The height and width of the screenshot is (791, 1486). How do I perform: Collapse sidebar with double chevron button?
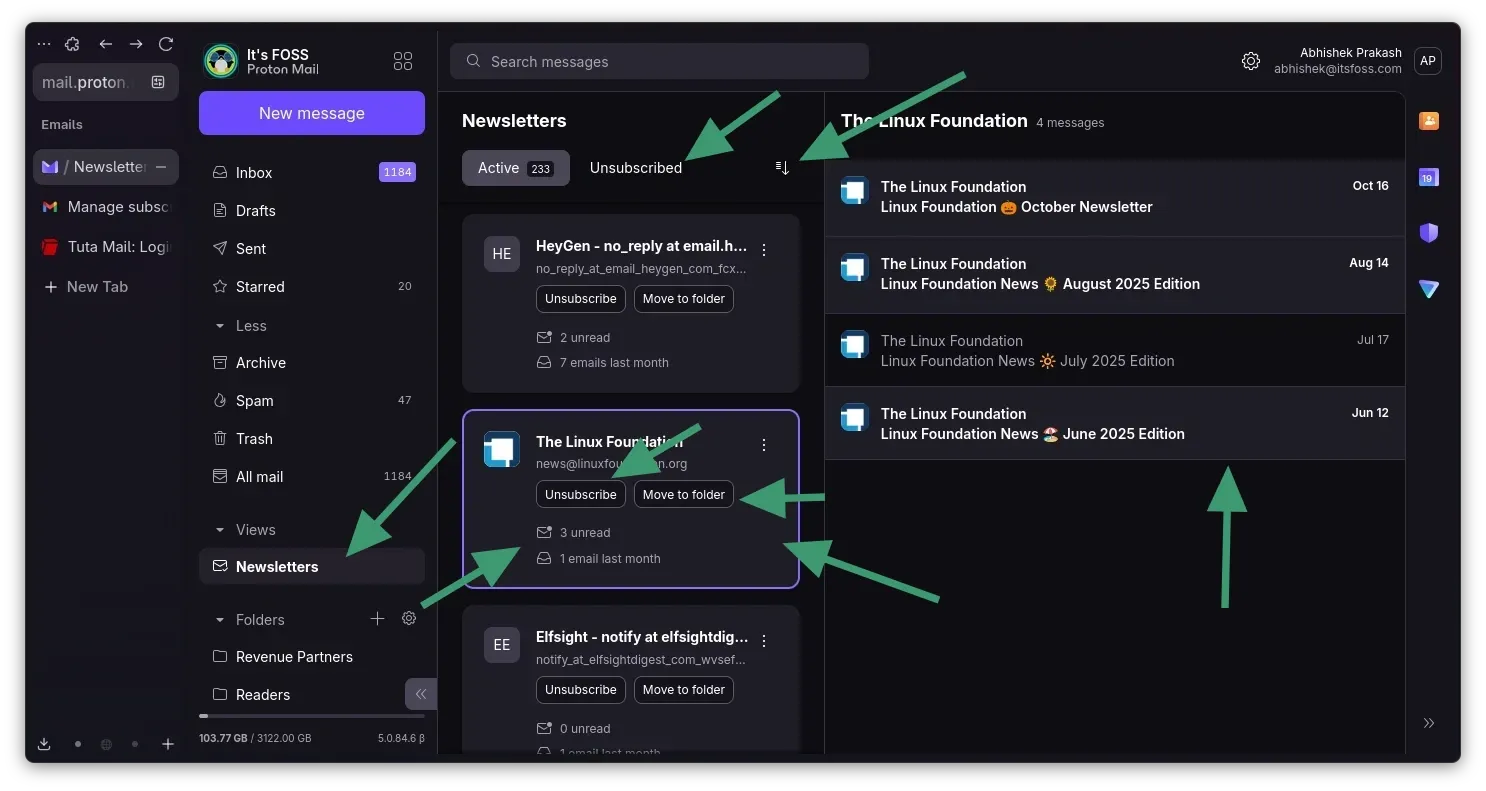tap(420, 694)
